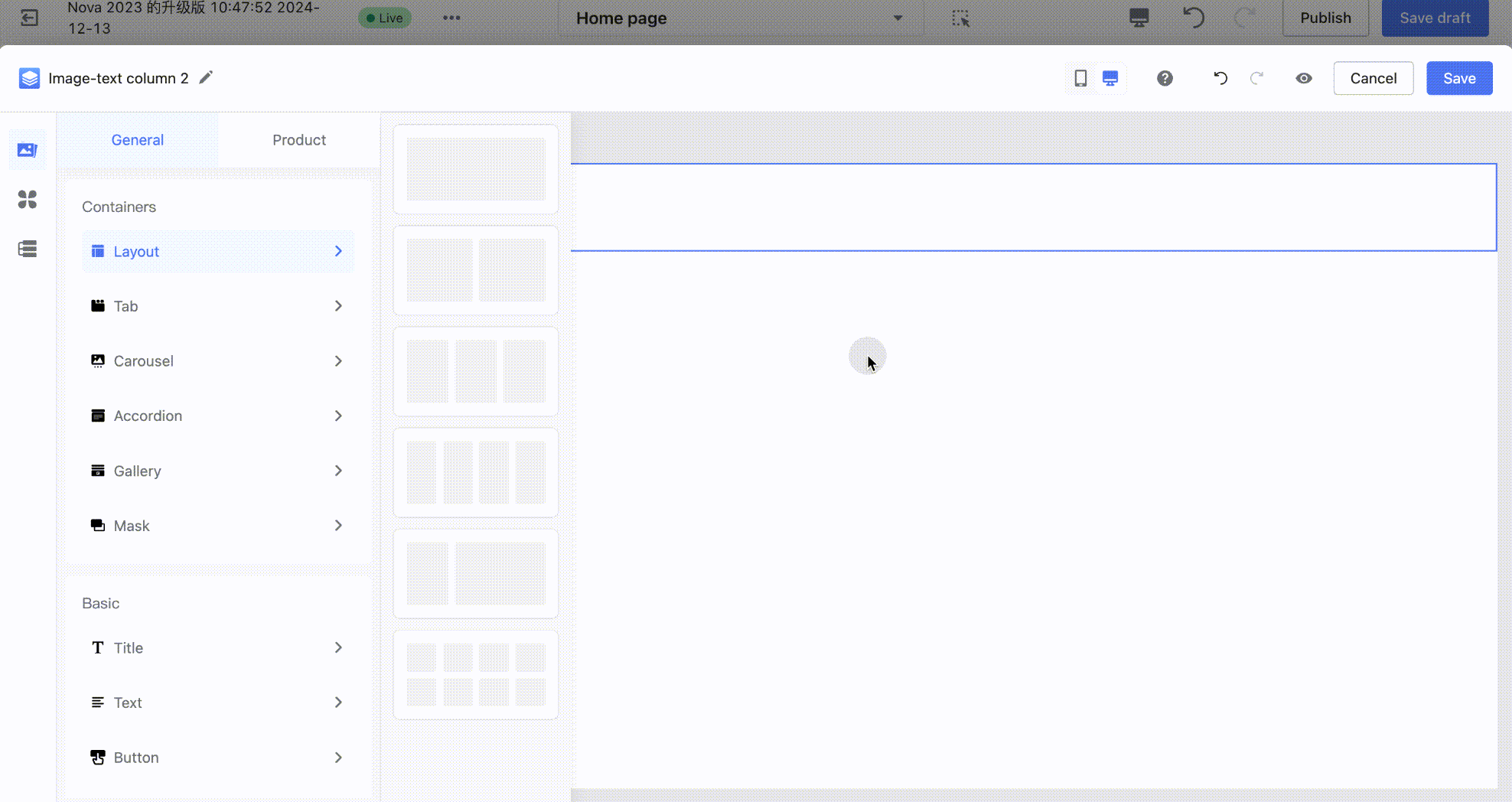The width and height of the screenshot is (1512, 802).
Task: Select the General tab
Action: point(138,140)
